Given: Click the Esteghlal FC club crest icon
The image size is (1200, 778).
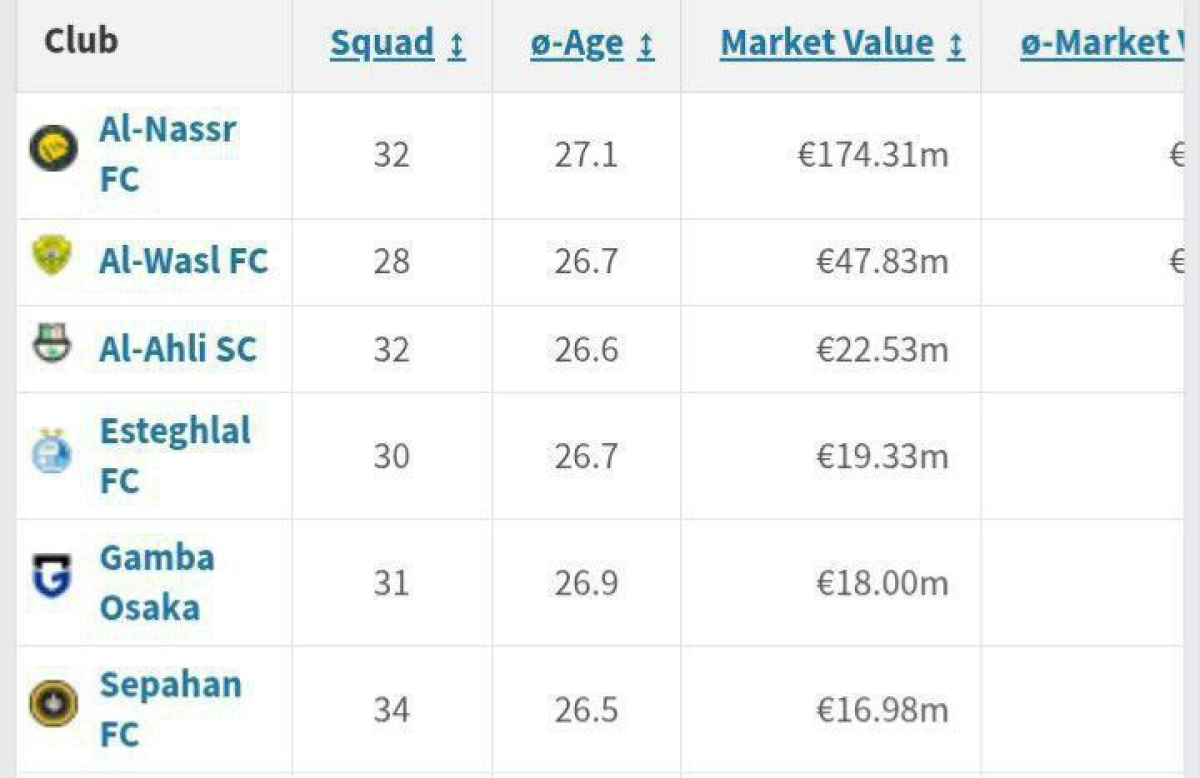Looking at the screenshot, I should (52, 454).
